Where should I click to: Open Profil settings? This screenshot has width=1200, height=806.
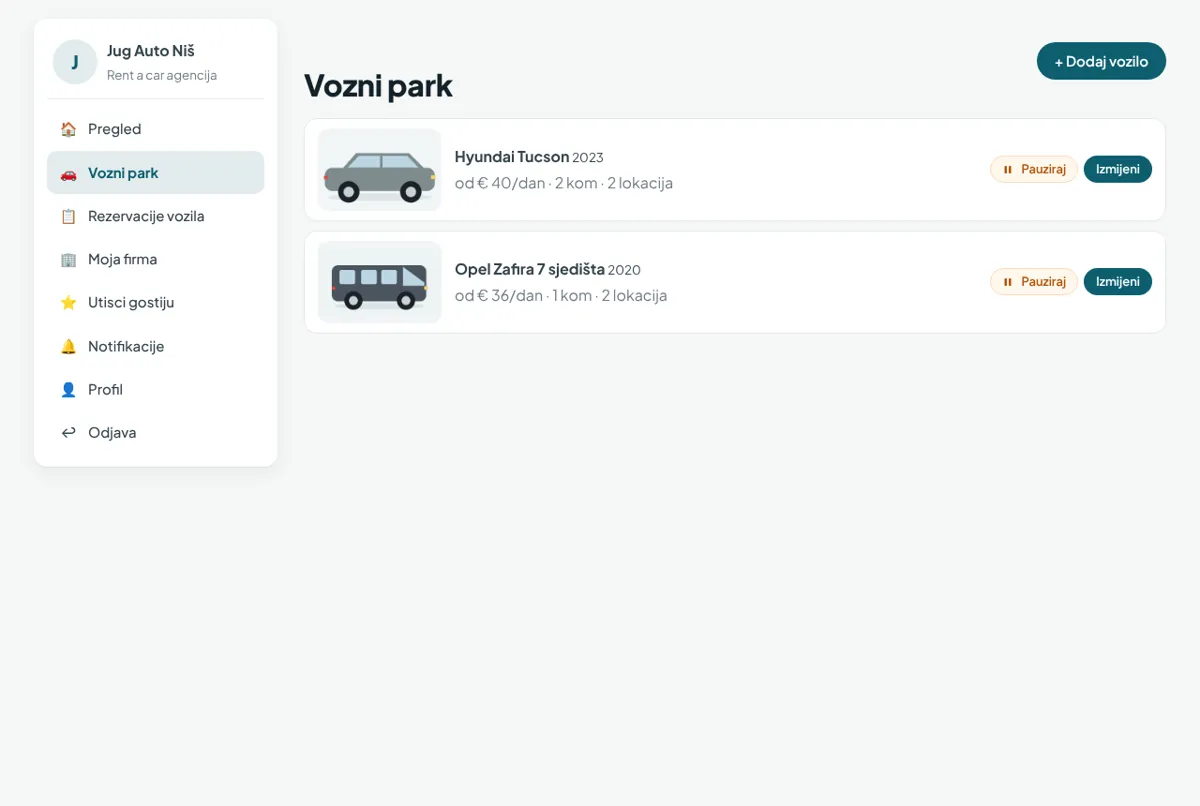(x=155, y=389)
